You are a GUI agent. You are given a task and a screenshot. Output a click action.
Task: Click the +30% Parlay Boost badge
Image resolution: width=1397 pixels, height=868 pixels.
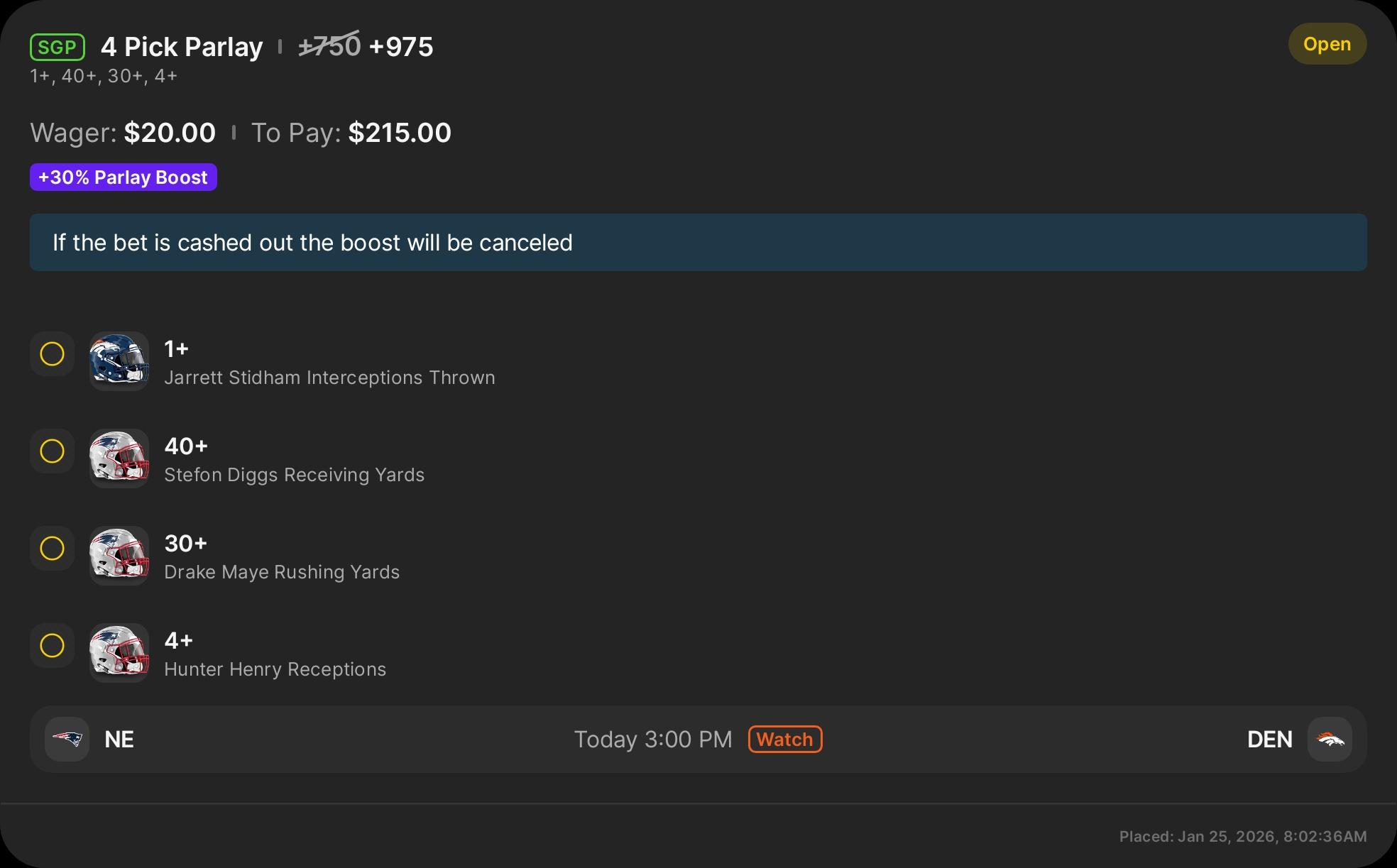point(124,177)
